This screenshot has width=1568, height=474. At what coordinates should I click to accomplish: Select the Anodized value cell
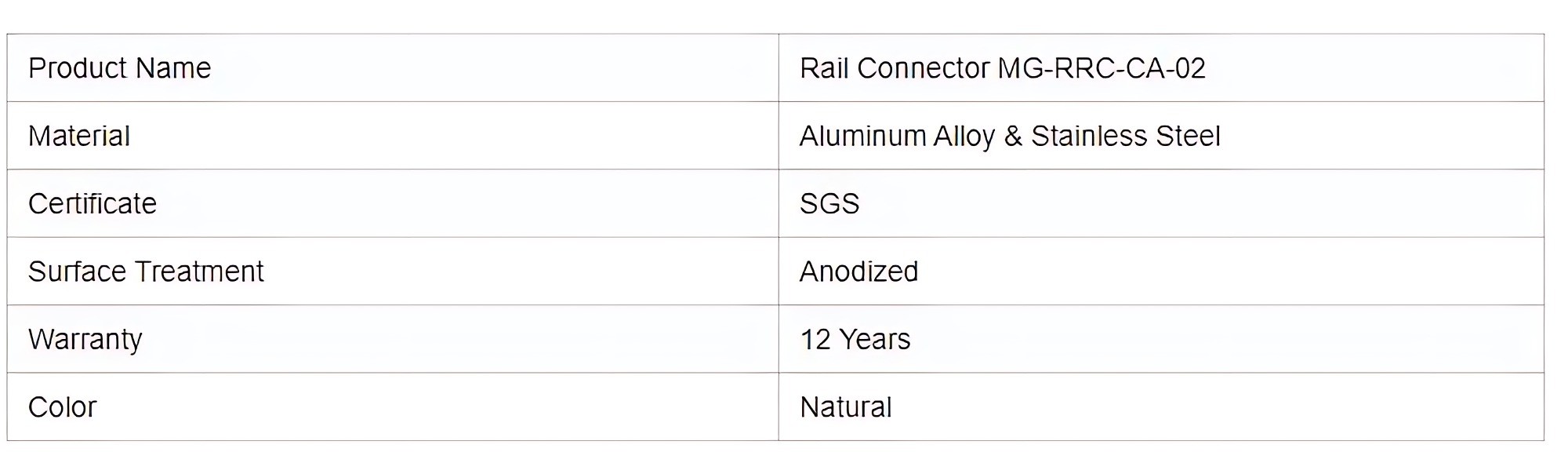(858, 272)
